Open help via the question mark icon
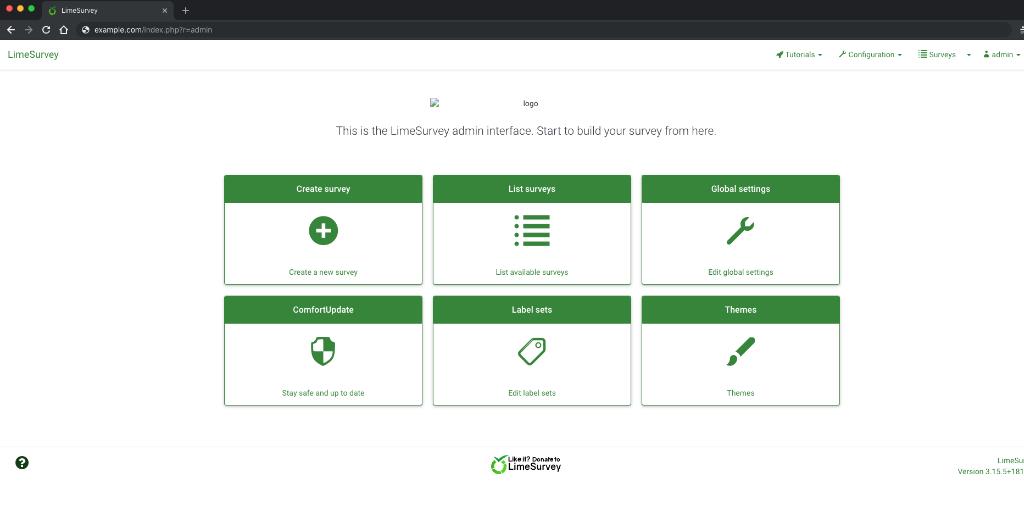The height and width of the screenshot is (512, 1024). tap(22, 462)
